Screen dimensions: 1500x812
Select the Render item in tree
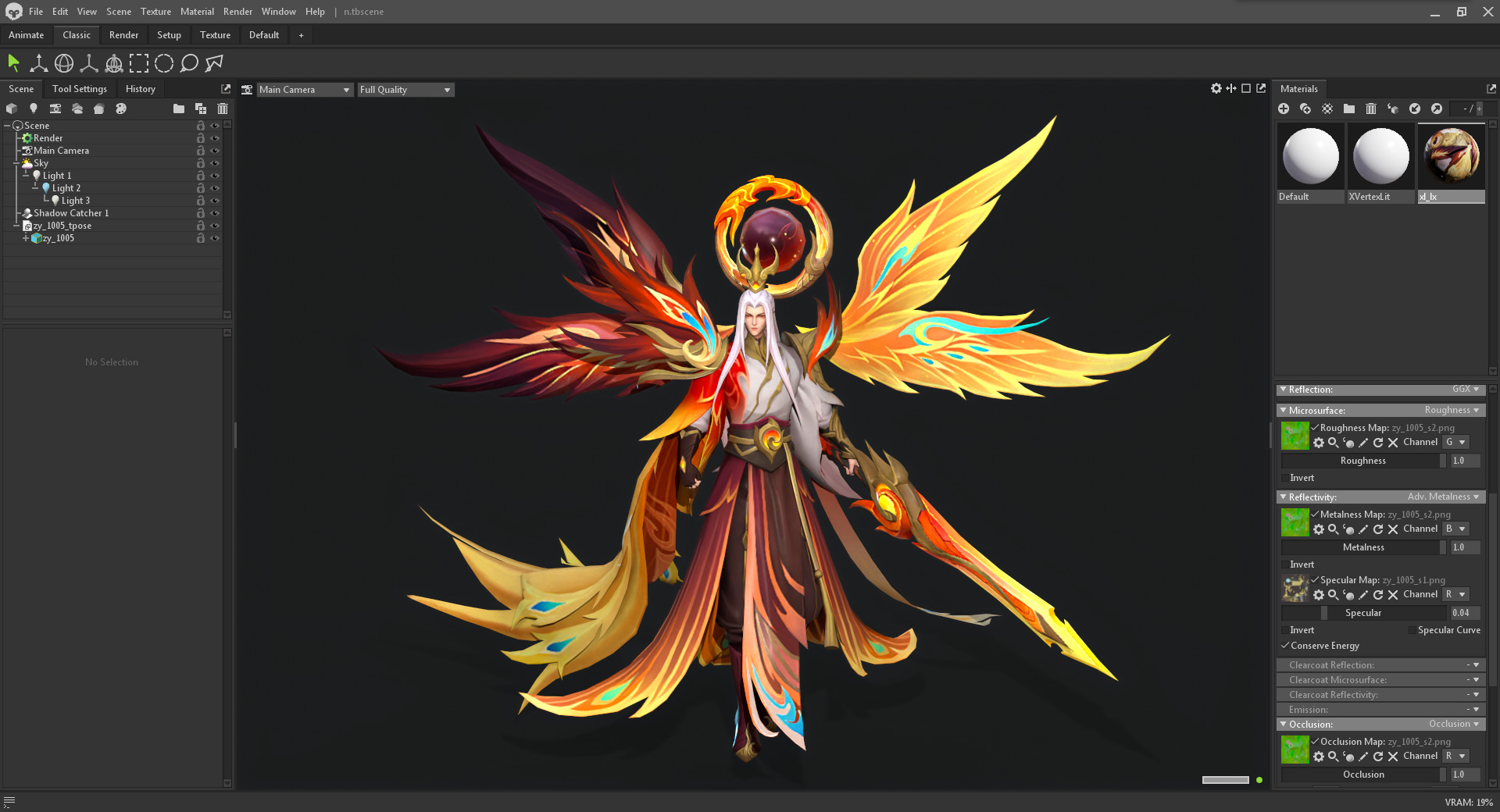(x=48, y=138)
